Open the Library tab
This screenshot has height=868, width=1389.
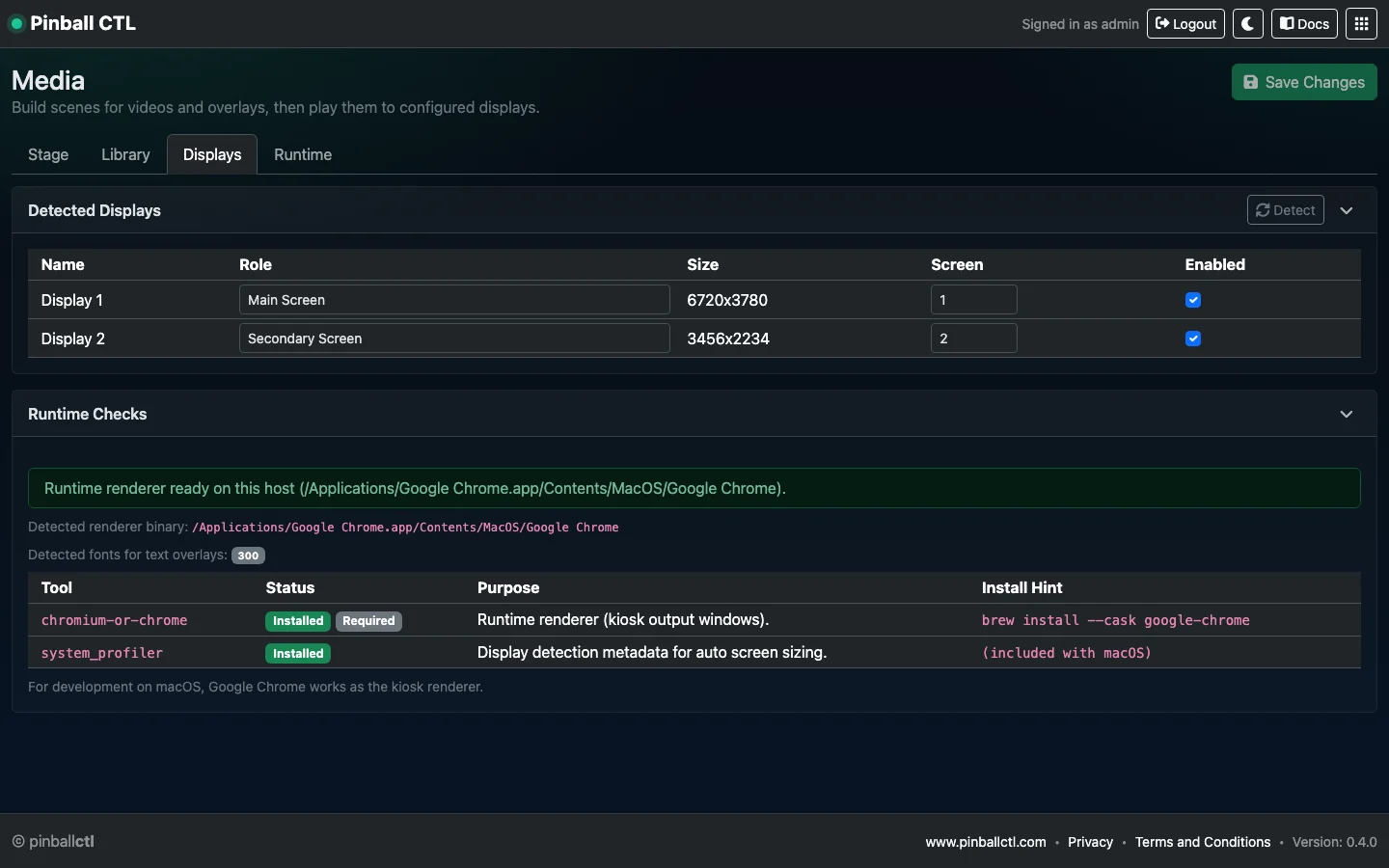[125, 154]
